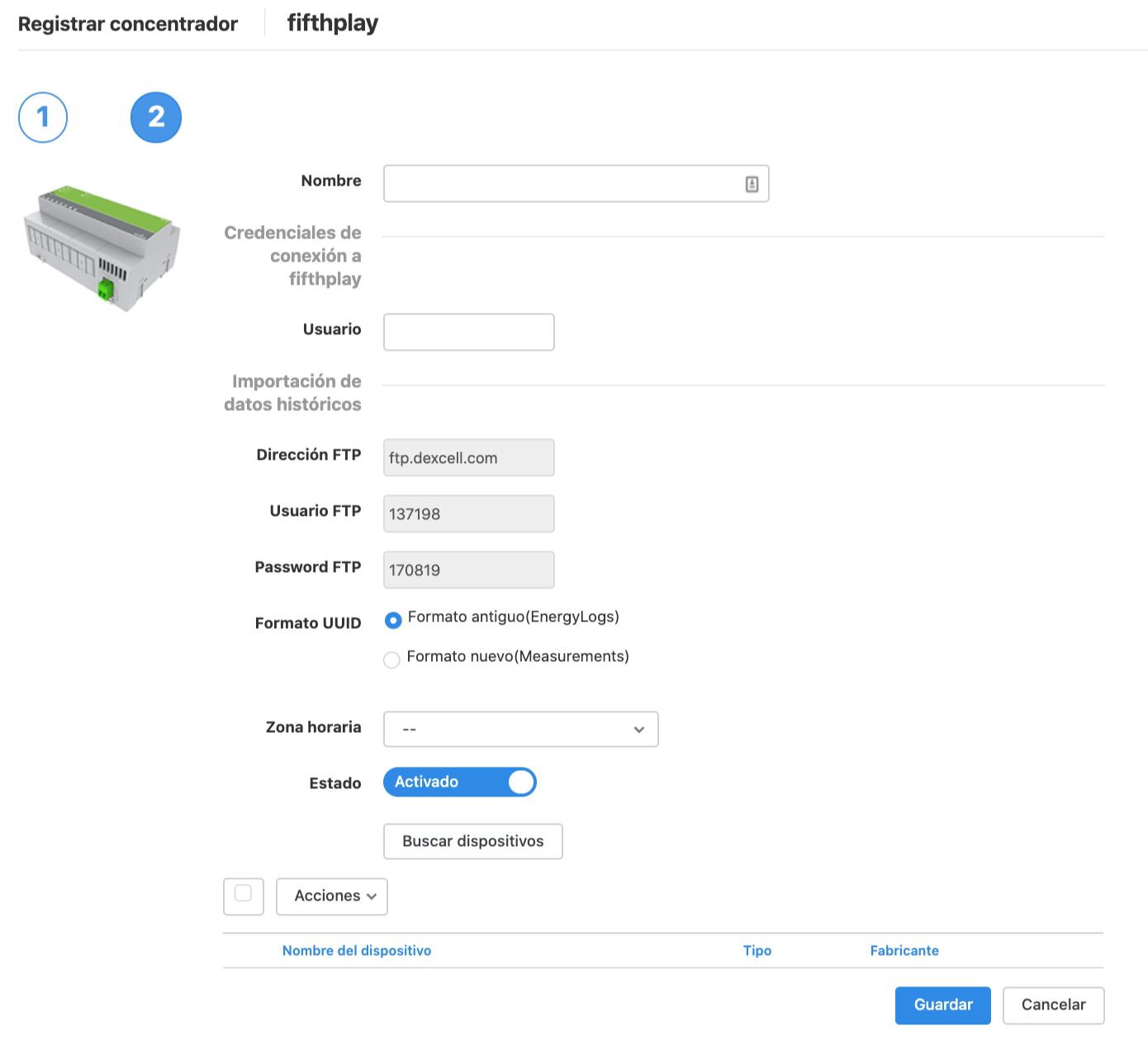Click the Guardar button

click(x=943, y=1005)
